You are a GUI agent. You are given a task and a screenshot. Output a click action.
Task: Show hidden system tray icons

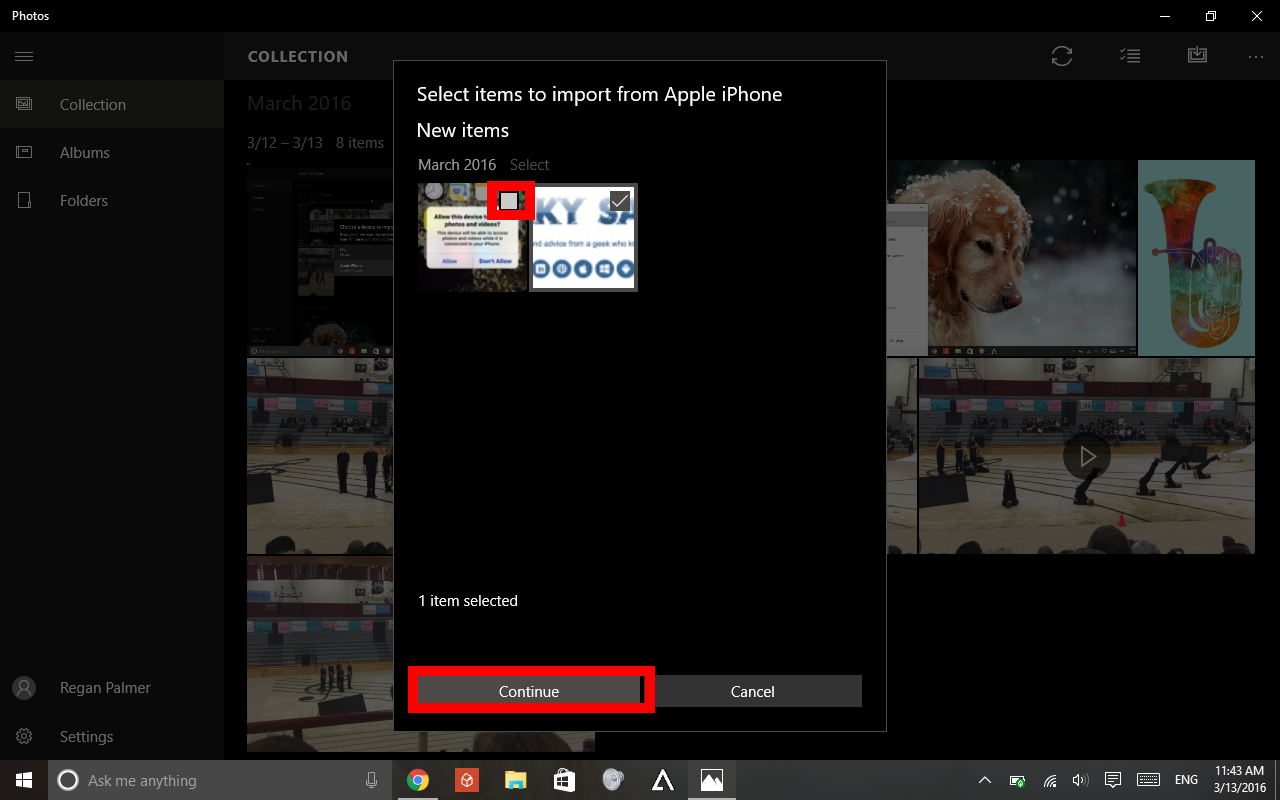click(985, 780)
